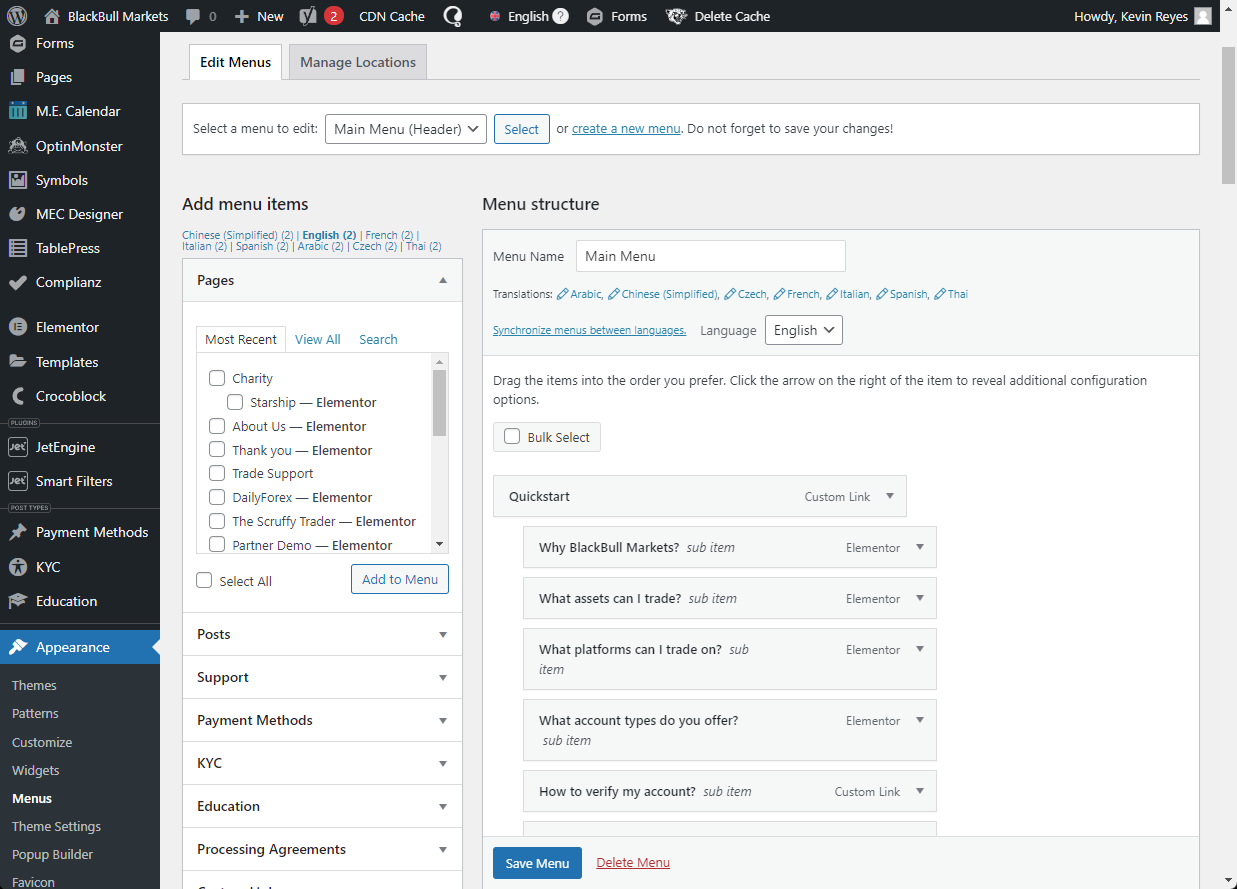Collapse the Pages panel
Screen dimensions: 1237x889
coord(443,281)
